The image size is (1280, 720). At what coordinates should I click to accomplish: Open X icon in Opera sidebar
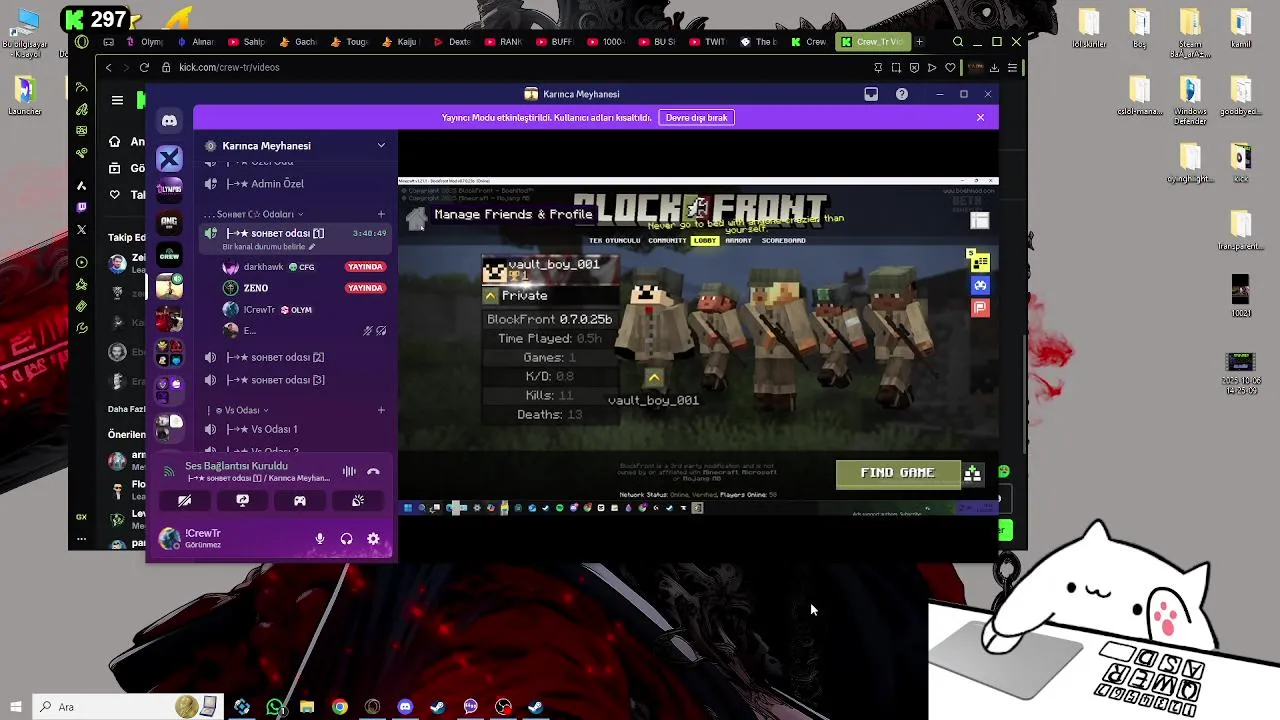pyautogui.click(x=82, y=230)
